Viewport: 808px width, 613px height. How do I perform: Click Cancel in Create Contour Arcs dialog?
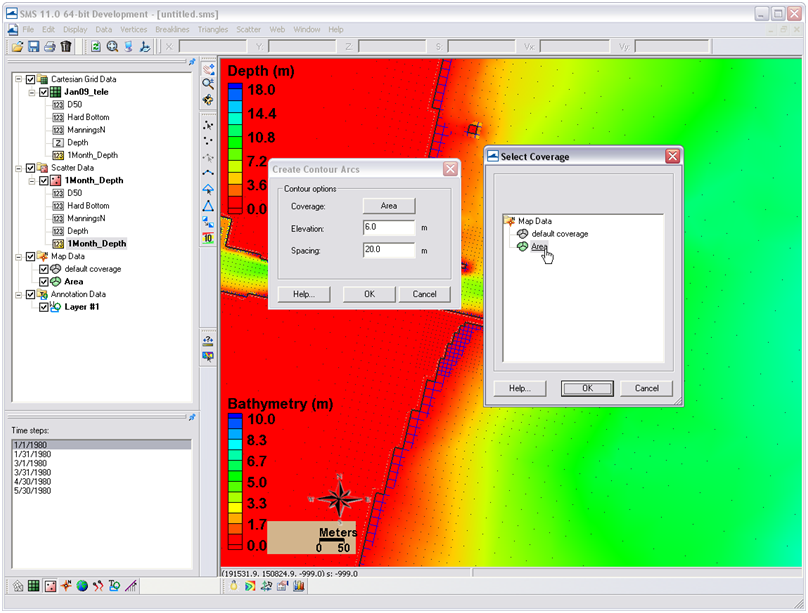click(x=424, y=294)
